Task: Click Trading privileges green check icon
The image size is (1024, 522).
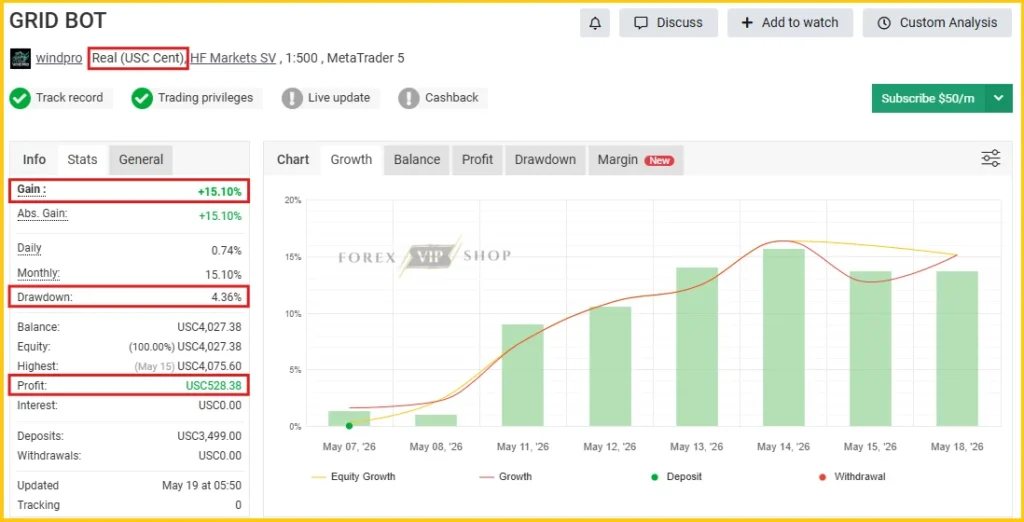Action: tap(142, 99)
